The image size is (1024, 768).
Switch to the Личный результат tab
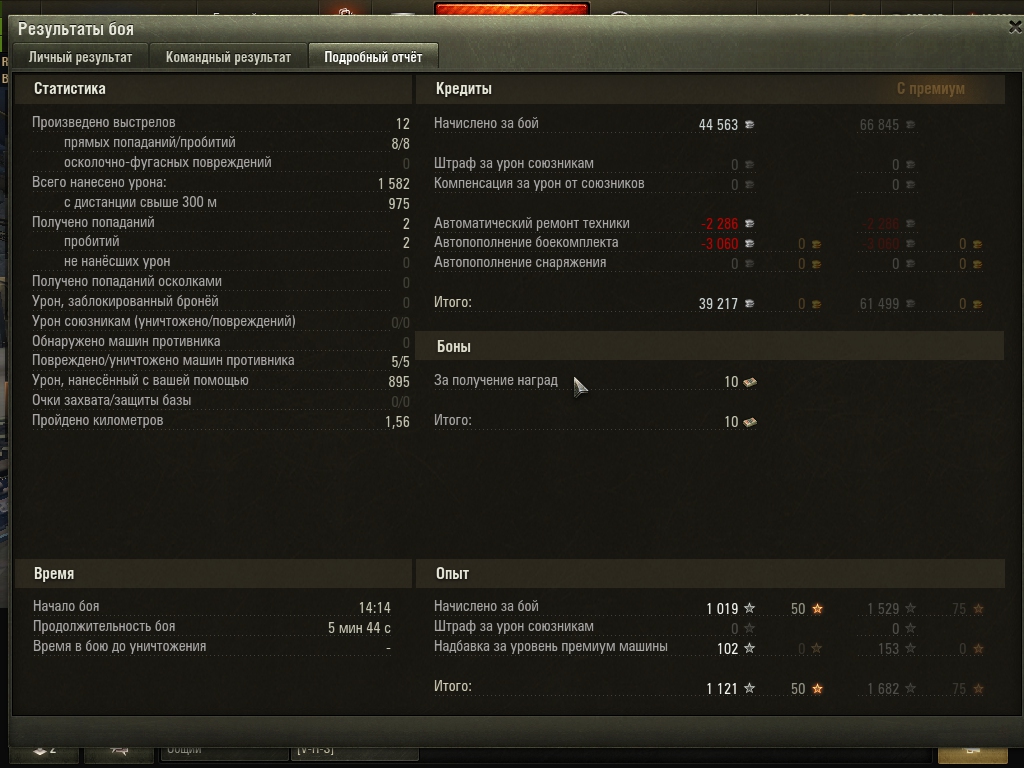pos(80,57)
